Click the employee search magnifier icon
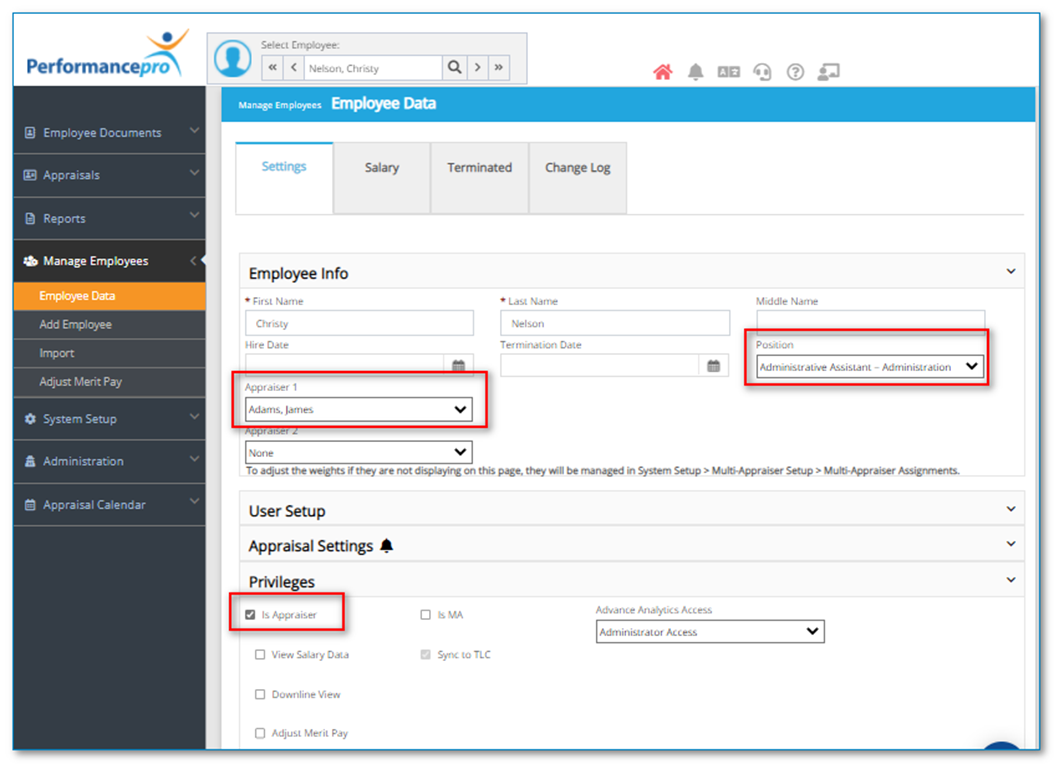The height and width of the screenshot is (764, 1054). pyautogui.click(x=454, y=68)
